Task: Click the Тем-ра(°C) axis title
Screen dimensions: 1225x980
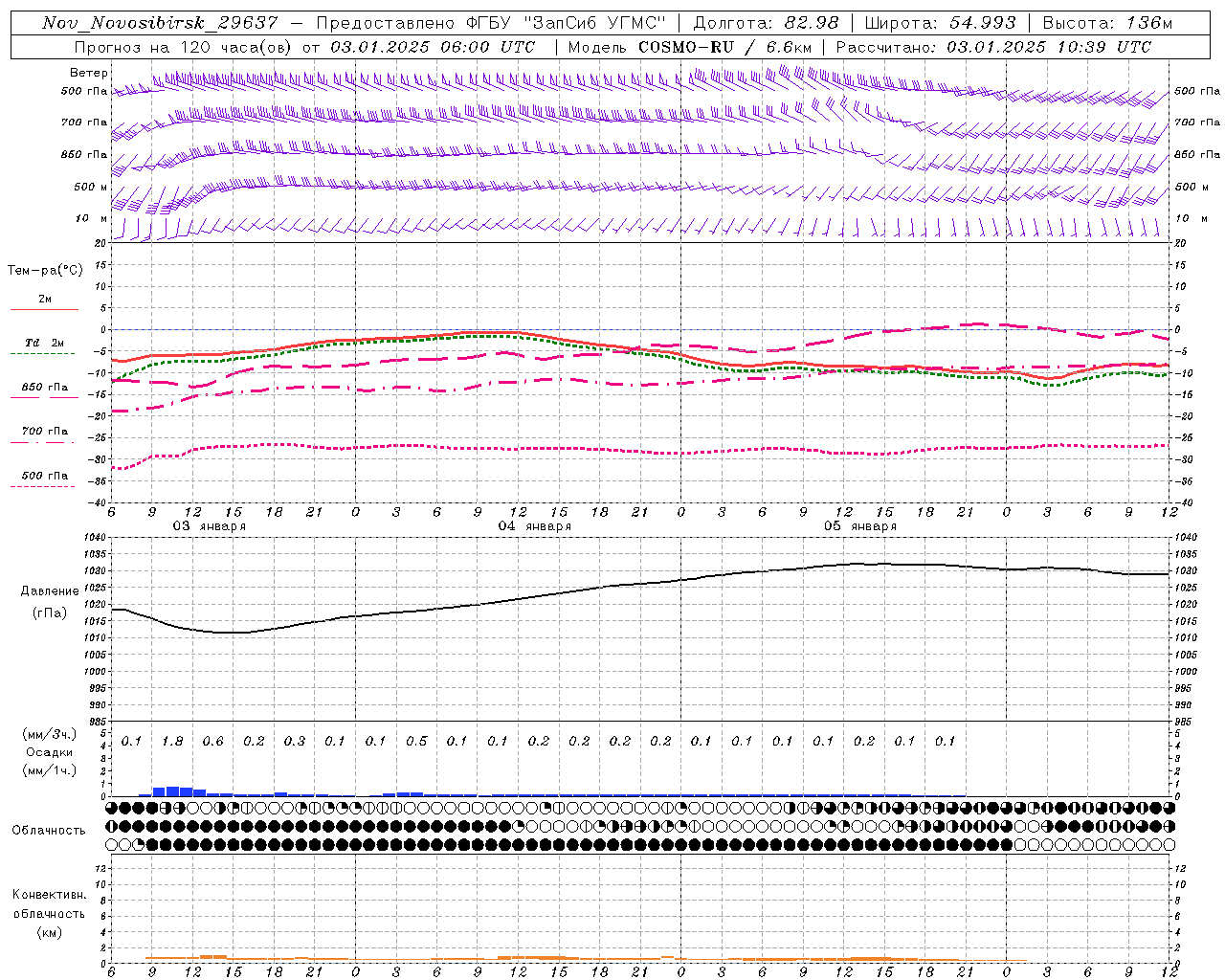Action: pyautogui.click(x=45, y=271)
